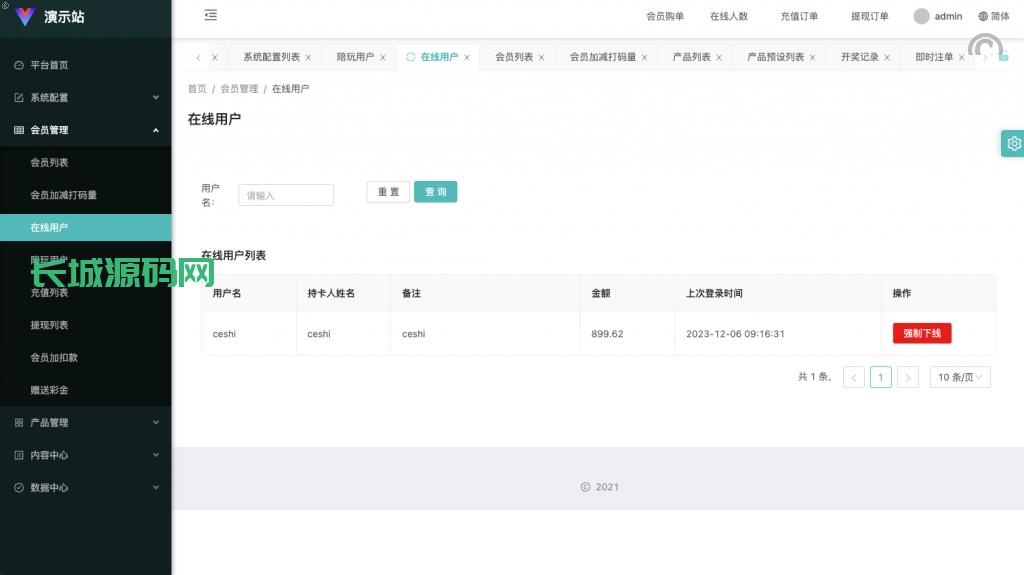Close the 产品列表 tab
1024x575 pixels.
pos(719,58)
